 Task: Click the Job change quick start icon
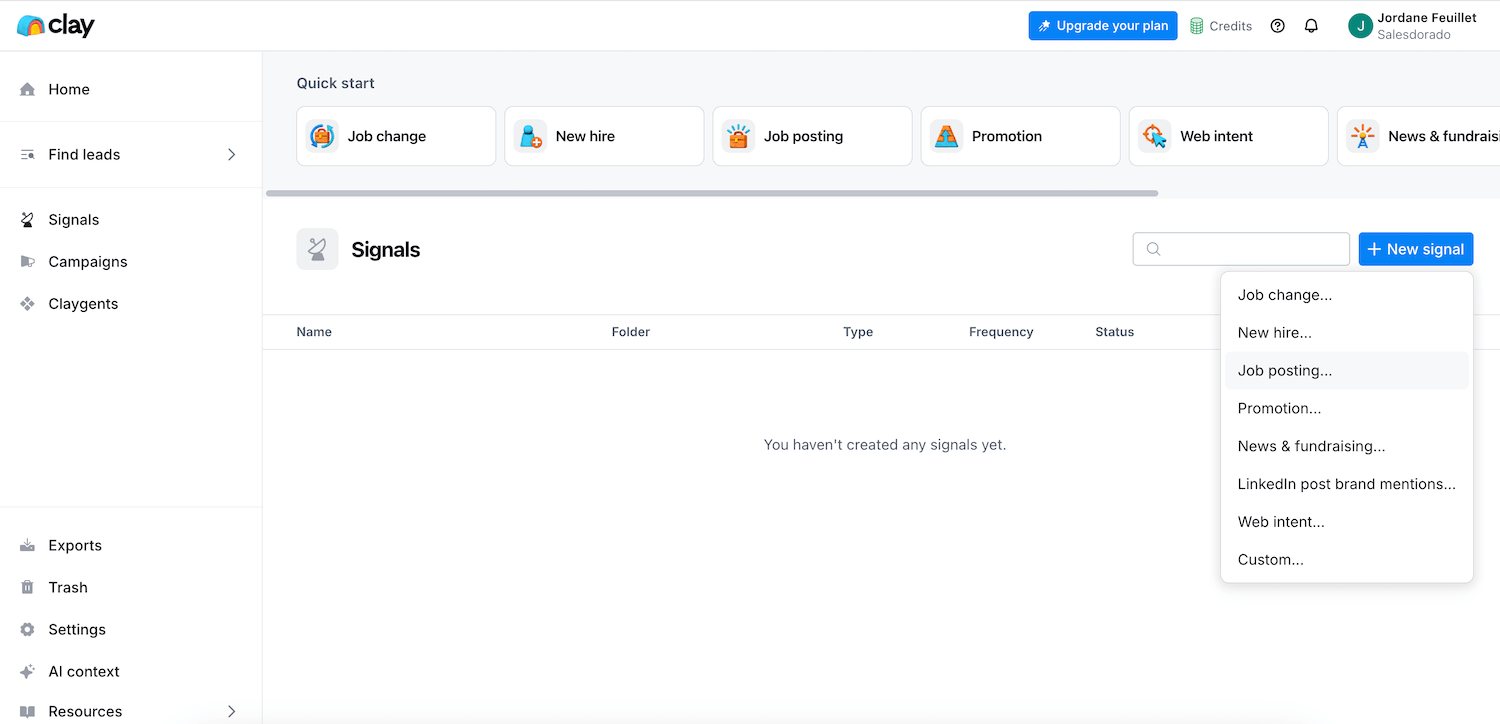point(322,136)
